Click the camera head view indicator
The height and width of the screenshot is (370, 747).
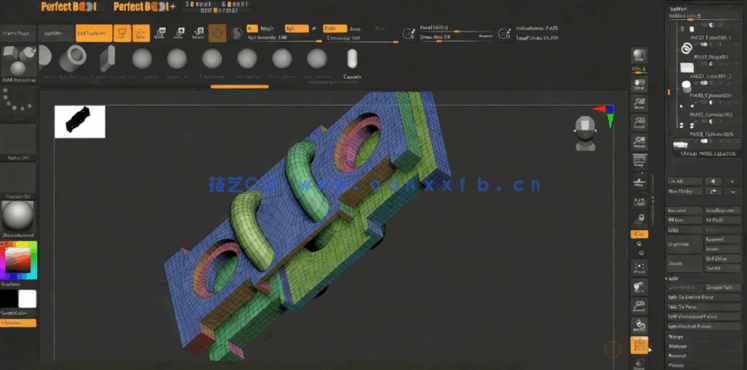coord(585,133)
